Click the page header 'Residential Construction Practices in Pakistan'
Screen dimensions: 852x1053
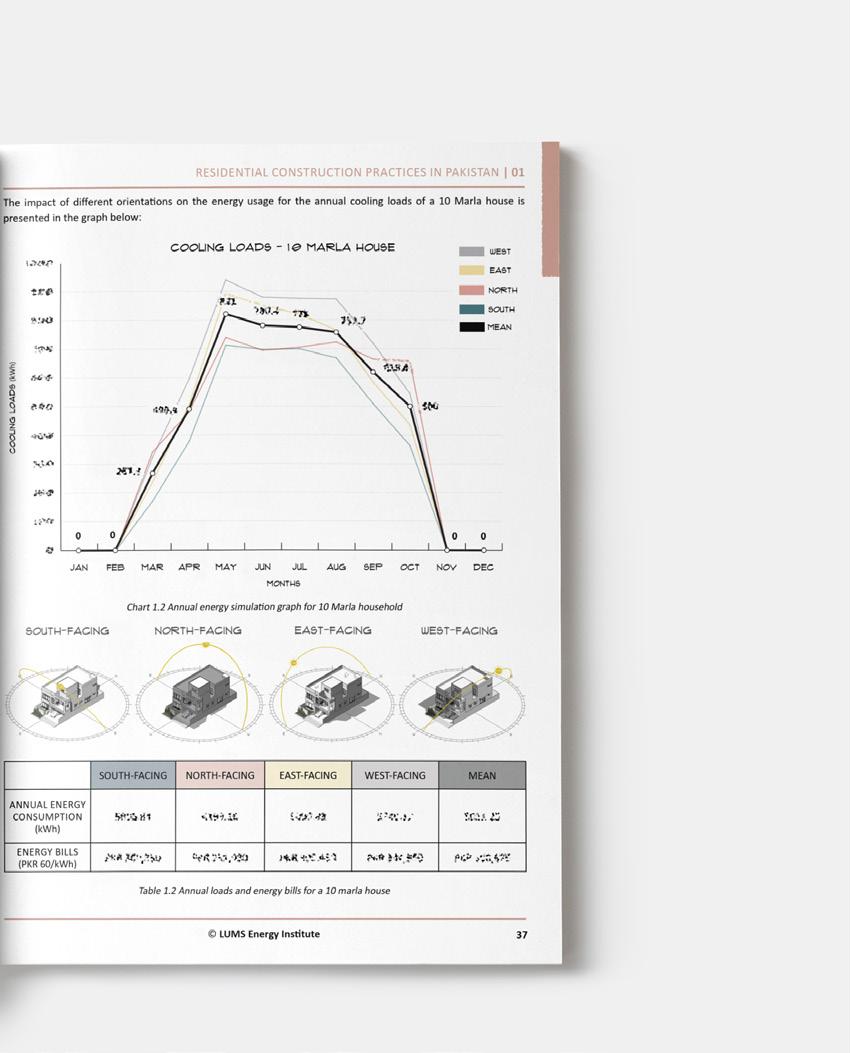(x=347, y=172)
